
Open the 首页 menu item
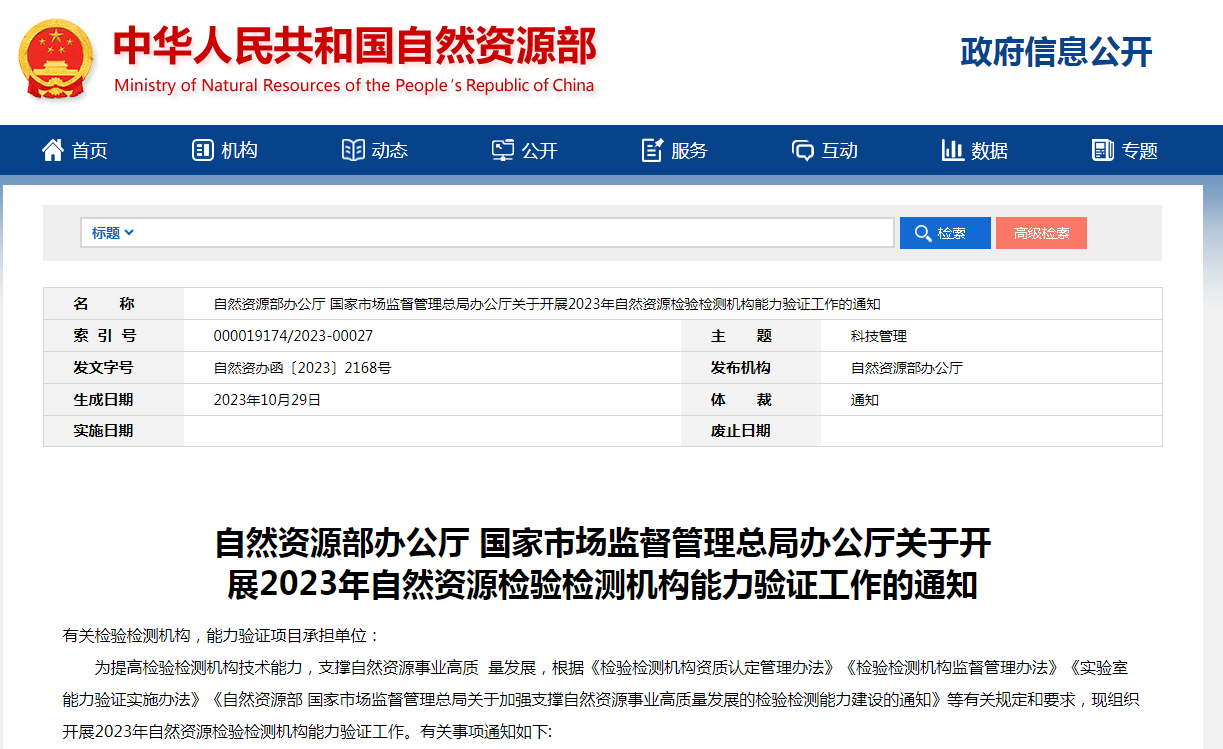pyautogui.click(x=90, y=151)
